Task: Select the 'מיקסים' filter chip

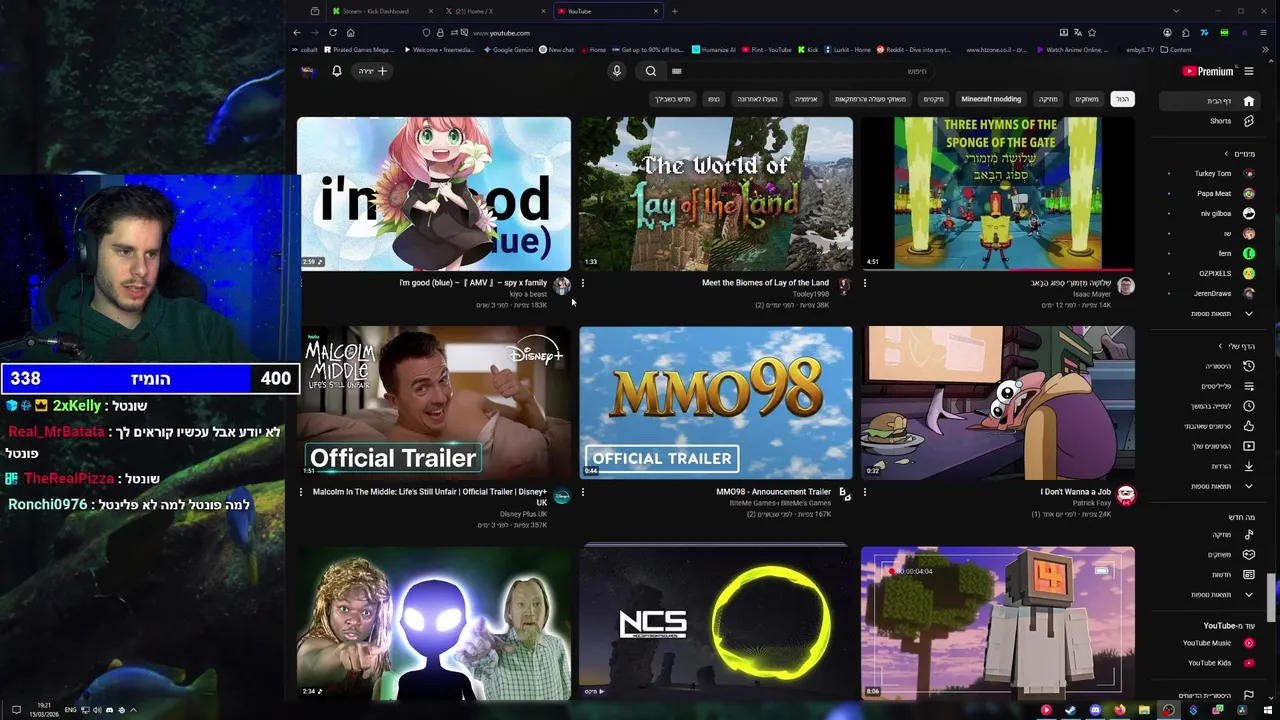Action: pyautogui.click(x=933, y=99)
